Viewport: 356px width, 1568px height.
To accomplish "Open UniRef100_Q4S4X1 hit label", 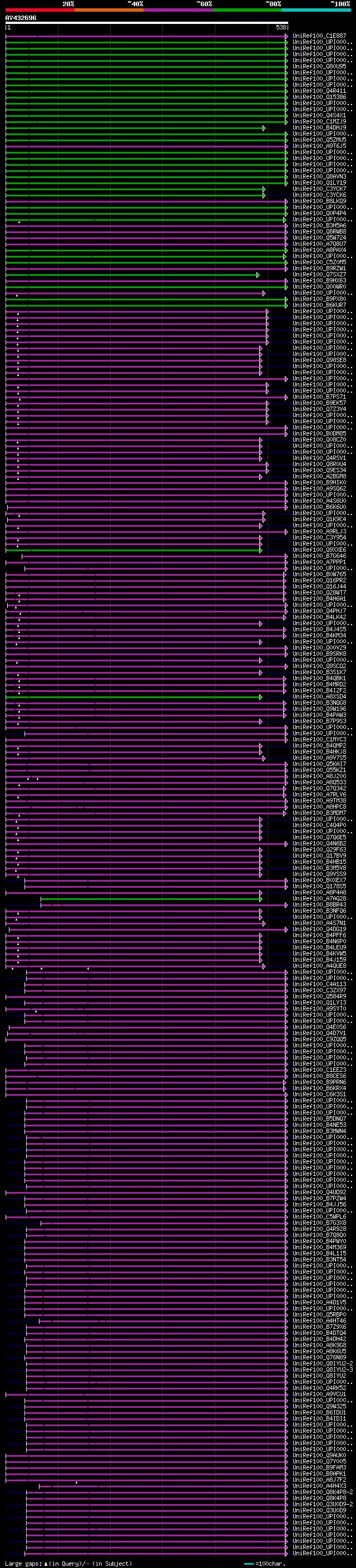I will (x=319, y=116).
